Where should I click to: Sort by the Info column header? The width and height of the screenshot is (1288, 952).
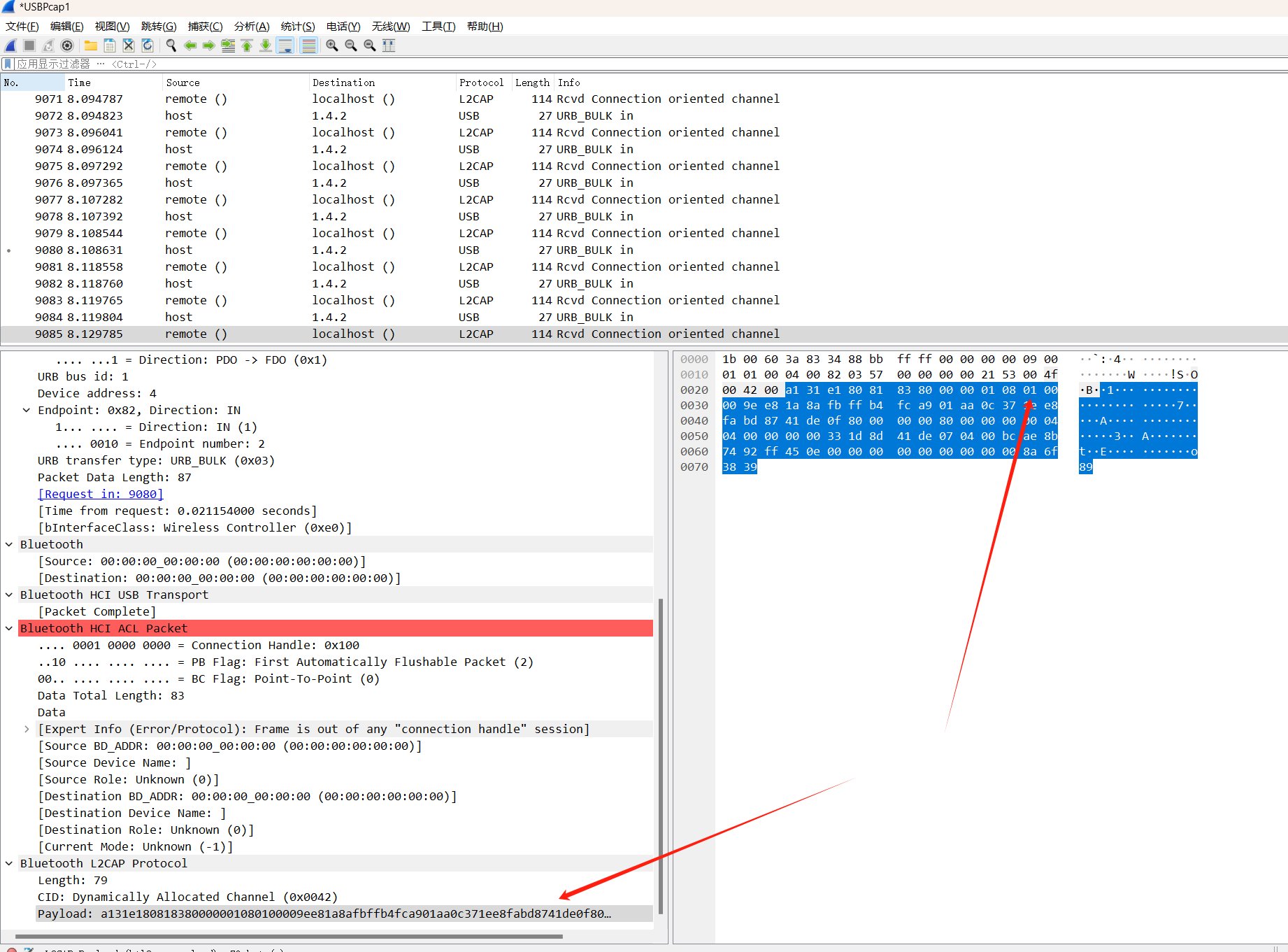click(x=921, y=83)
